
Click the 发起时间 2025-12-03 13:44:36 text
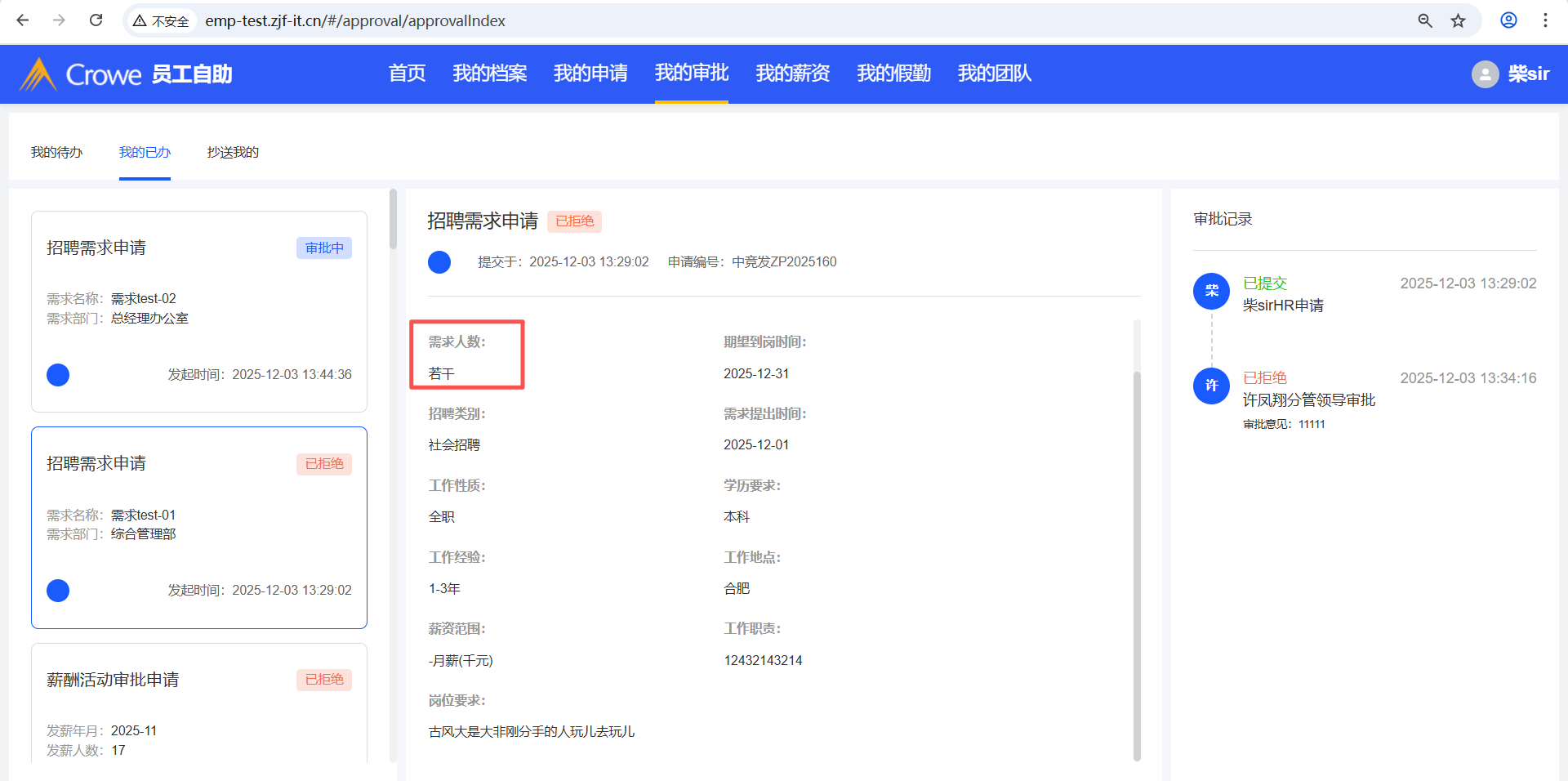[260, 375]
